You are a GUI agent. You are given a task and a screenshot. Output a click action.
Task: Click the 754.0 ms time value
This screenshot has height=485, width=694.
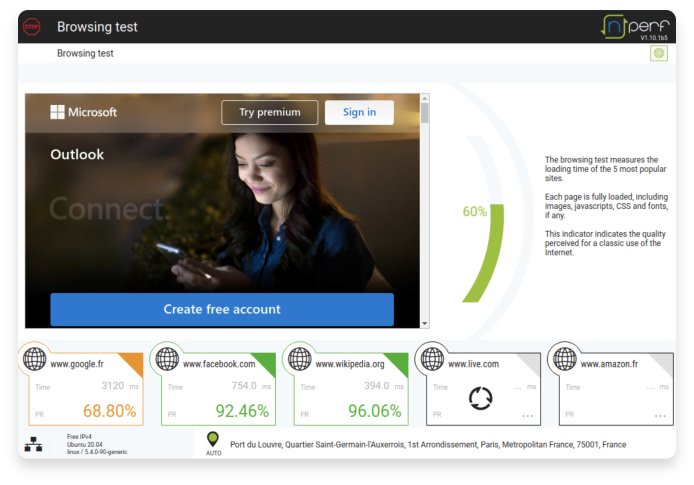(251, 386)
